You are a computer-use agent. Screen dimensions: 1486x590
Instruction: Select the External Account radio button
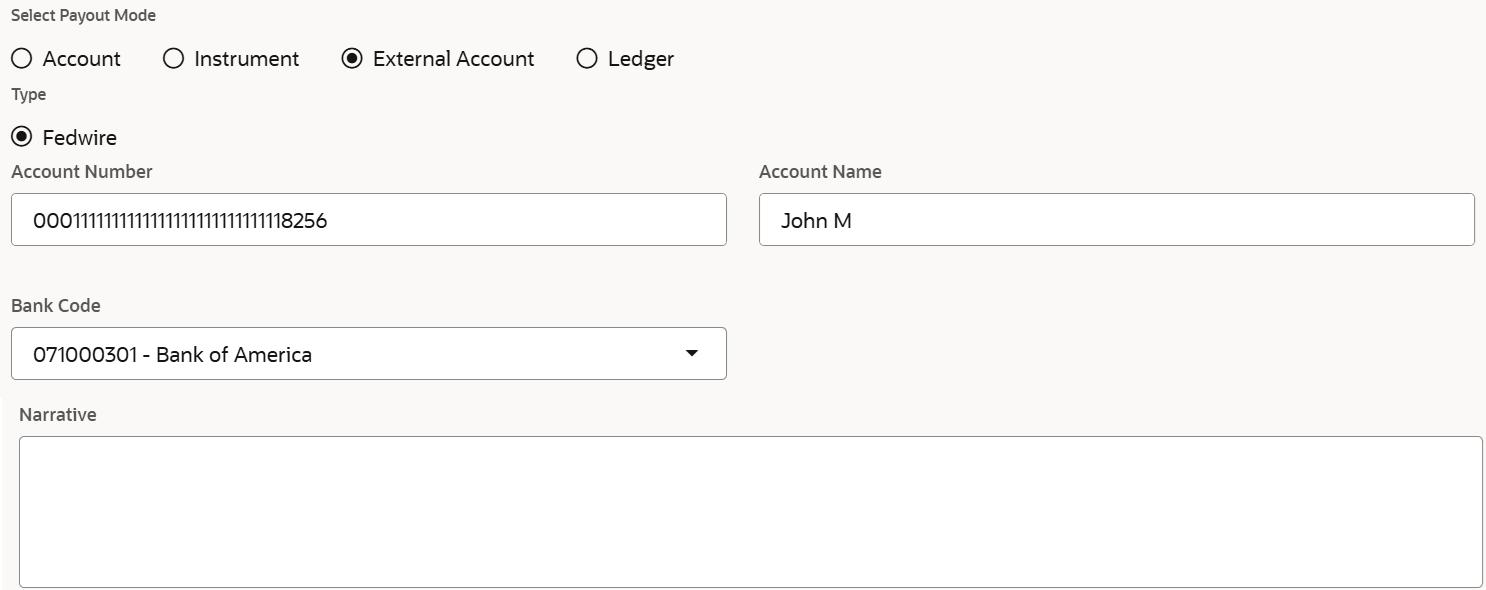[x=352, y=59]
